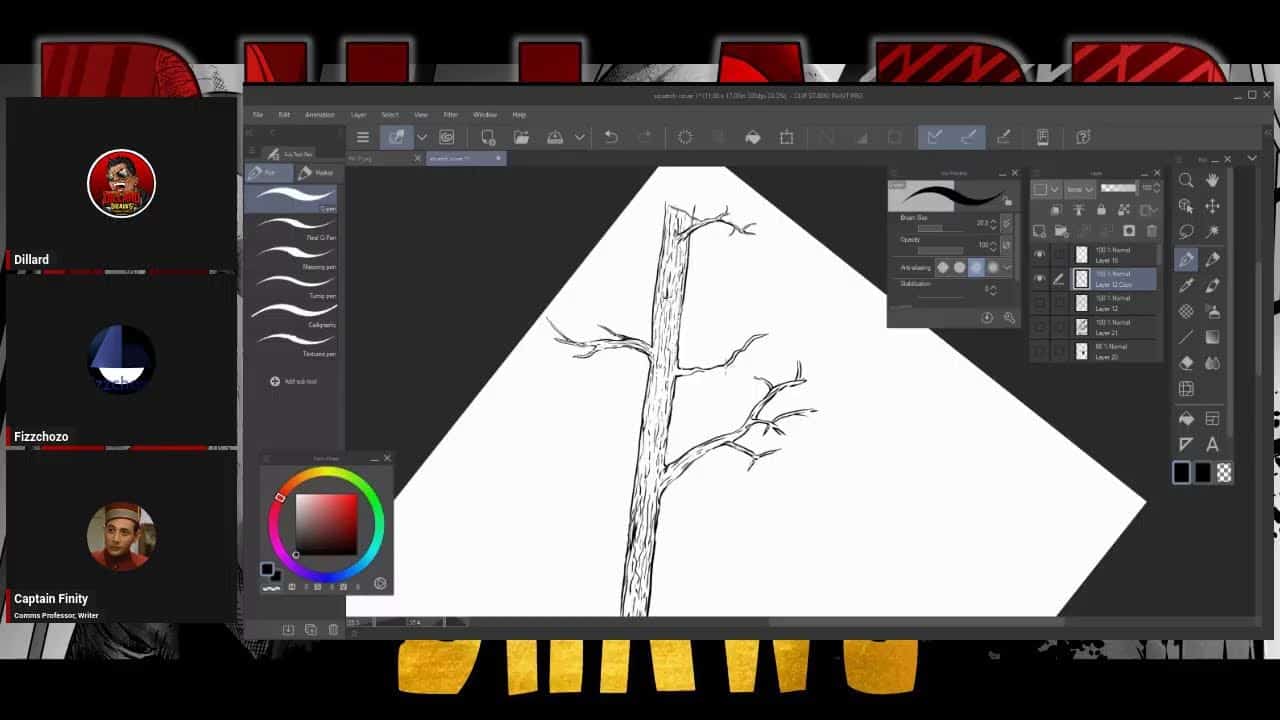Viewport: 1280px width, 720px height.
Task: Click the Undo arrow in command bar
Action: [x=611, y=137]
